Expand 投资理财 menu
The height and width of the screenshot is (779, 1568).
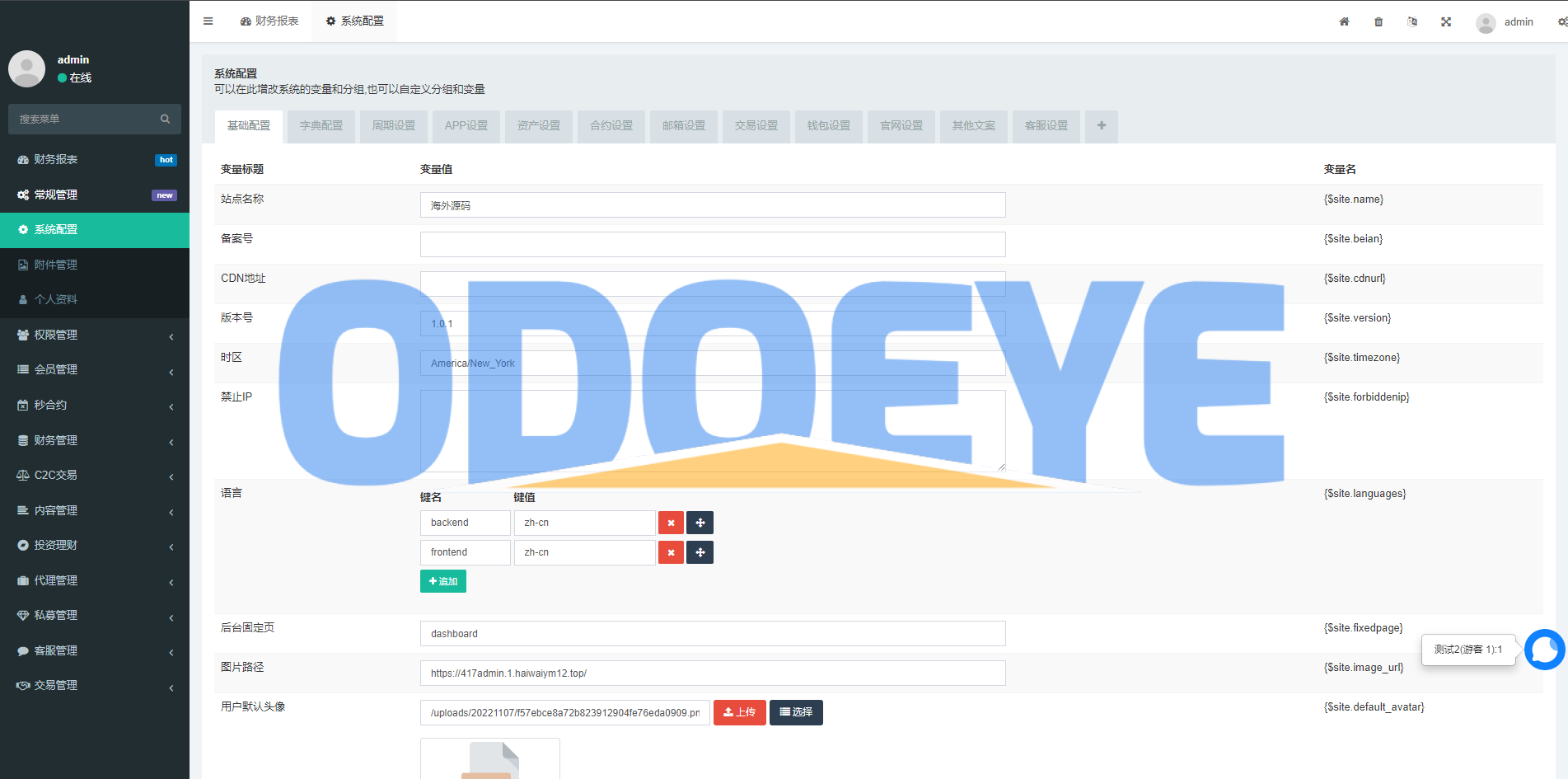point(95,545)
